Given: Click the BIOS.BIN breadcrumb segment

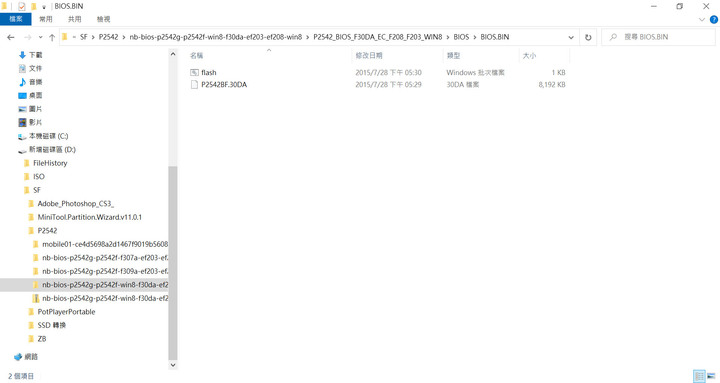Looking at the screenshot, I should tap(495, 37).
